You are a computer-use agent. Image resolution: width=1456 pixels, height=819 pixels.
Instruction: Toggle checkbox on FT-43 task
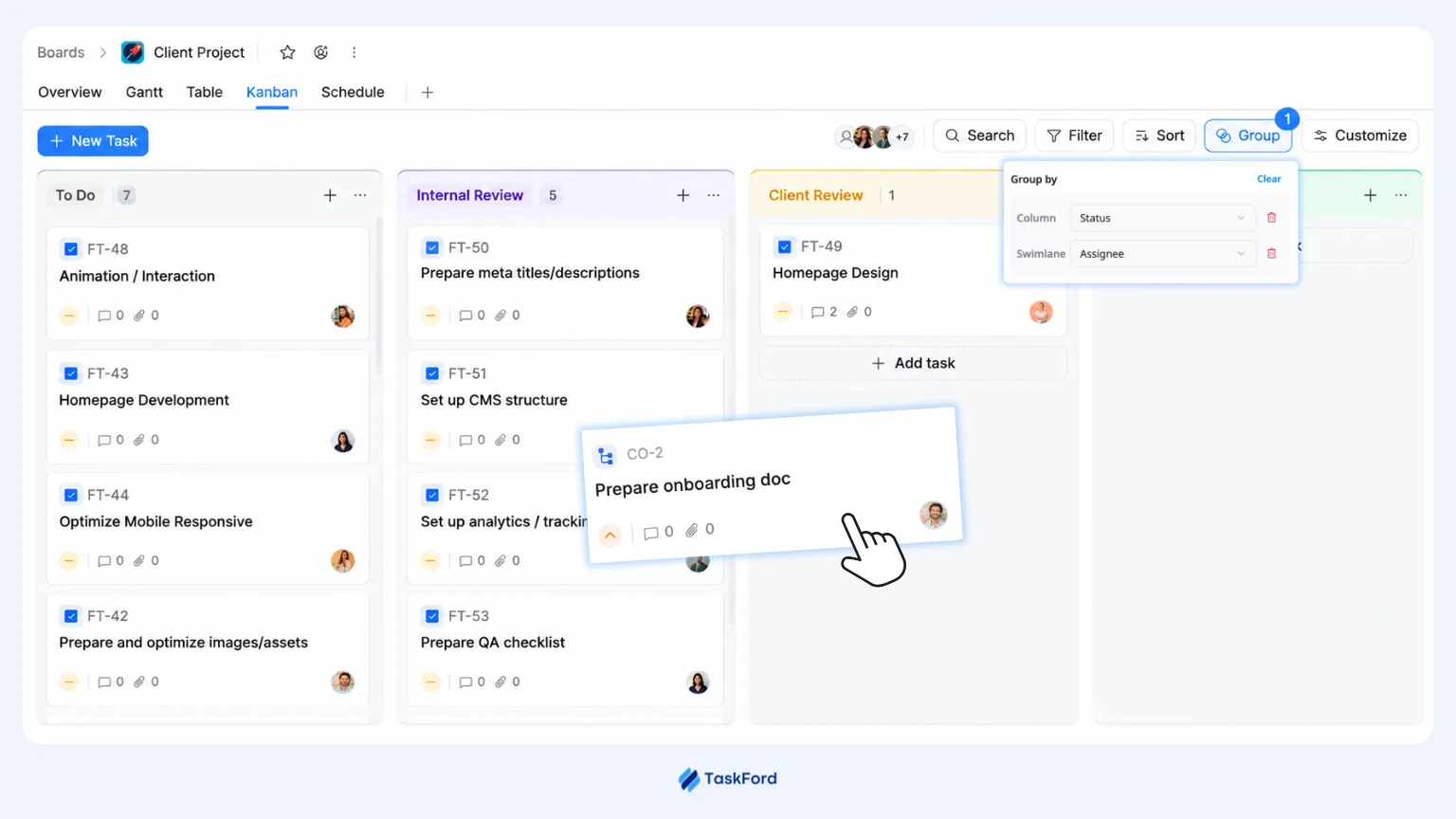[x=71, y=373]
